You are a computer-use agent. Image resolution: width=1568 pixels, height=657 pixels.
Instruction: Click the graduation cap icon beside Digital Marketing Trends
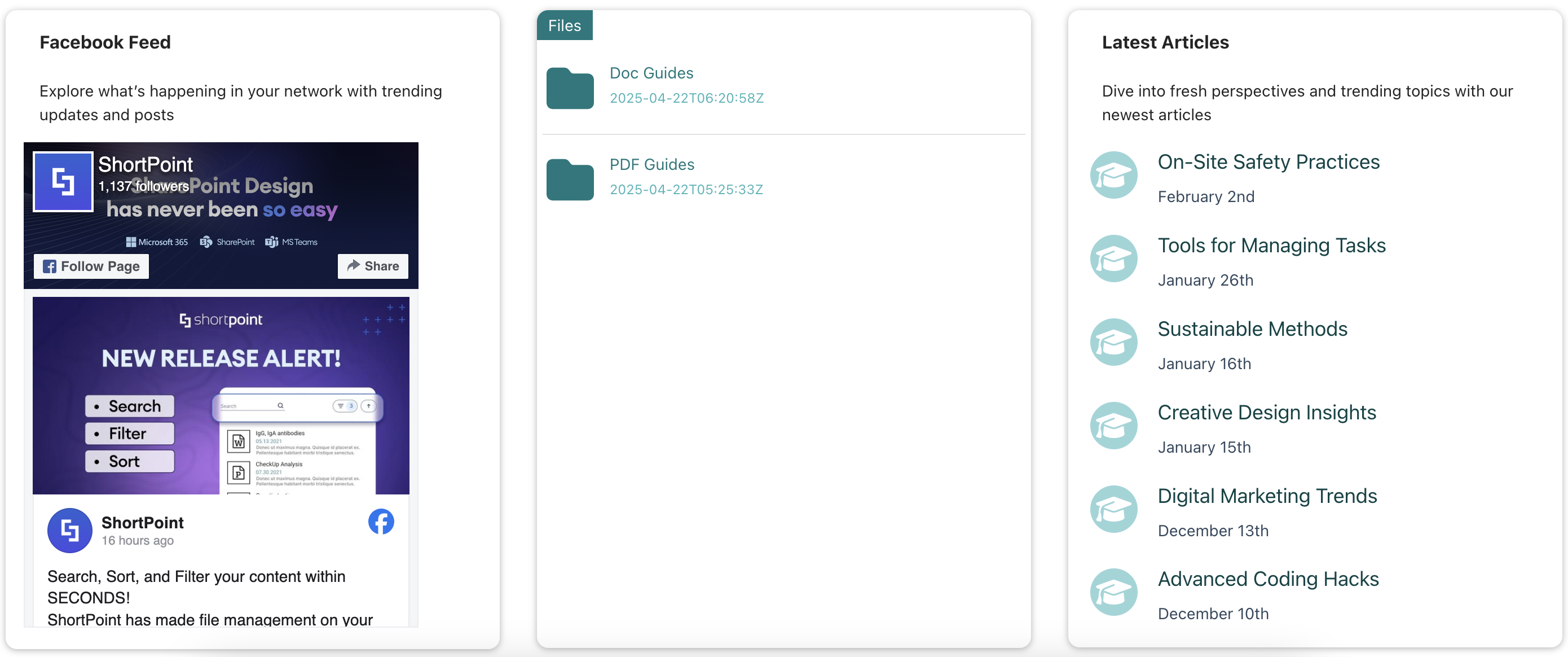(x=1113, y=509)
